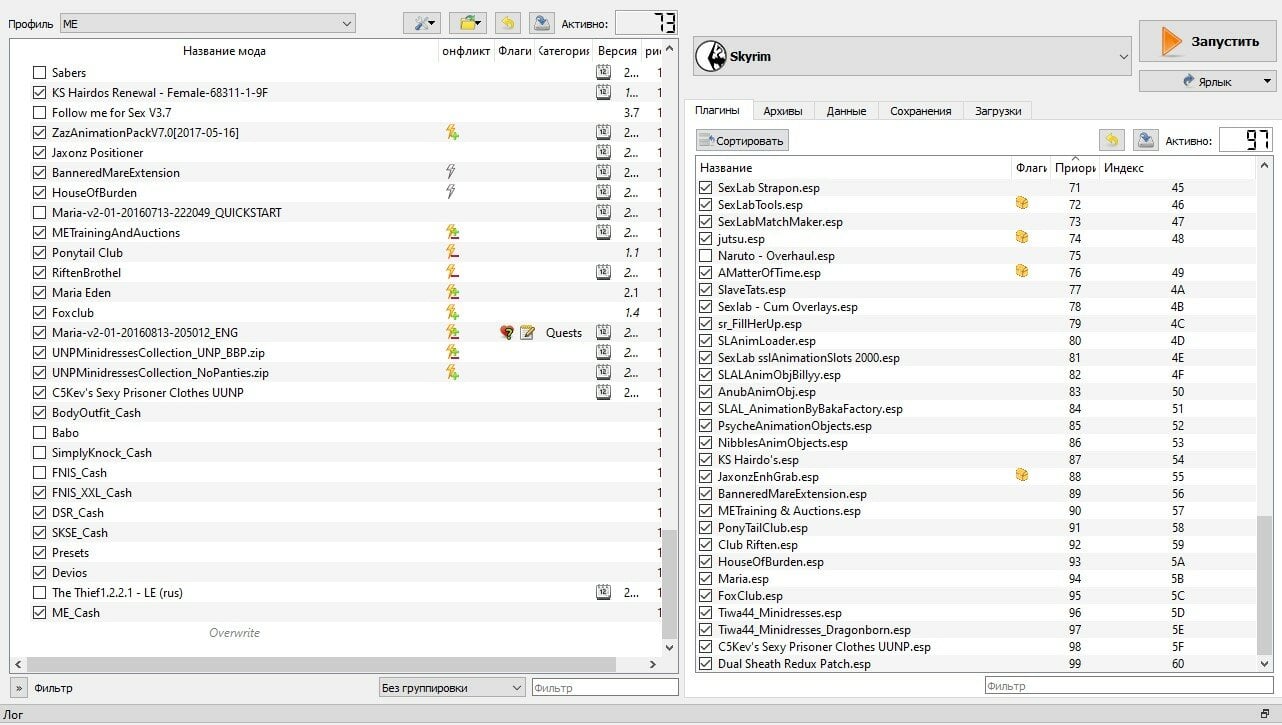1282x725 pixels.
Task: Disable KS Hairdos Renewal mod checkbox
Action: [40, 92]
